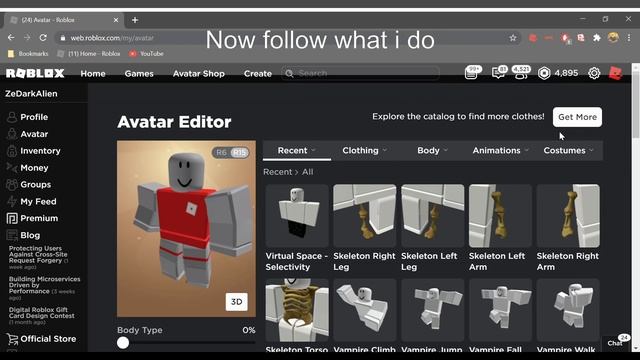Open Create in navigation bar
Screen dimensions: 640x360
[x=258, y=74]
